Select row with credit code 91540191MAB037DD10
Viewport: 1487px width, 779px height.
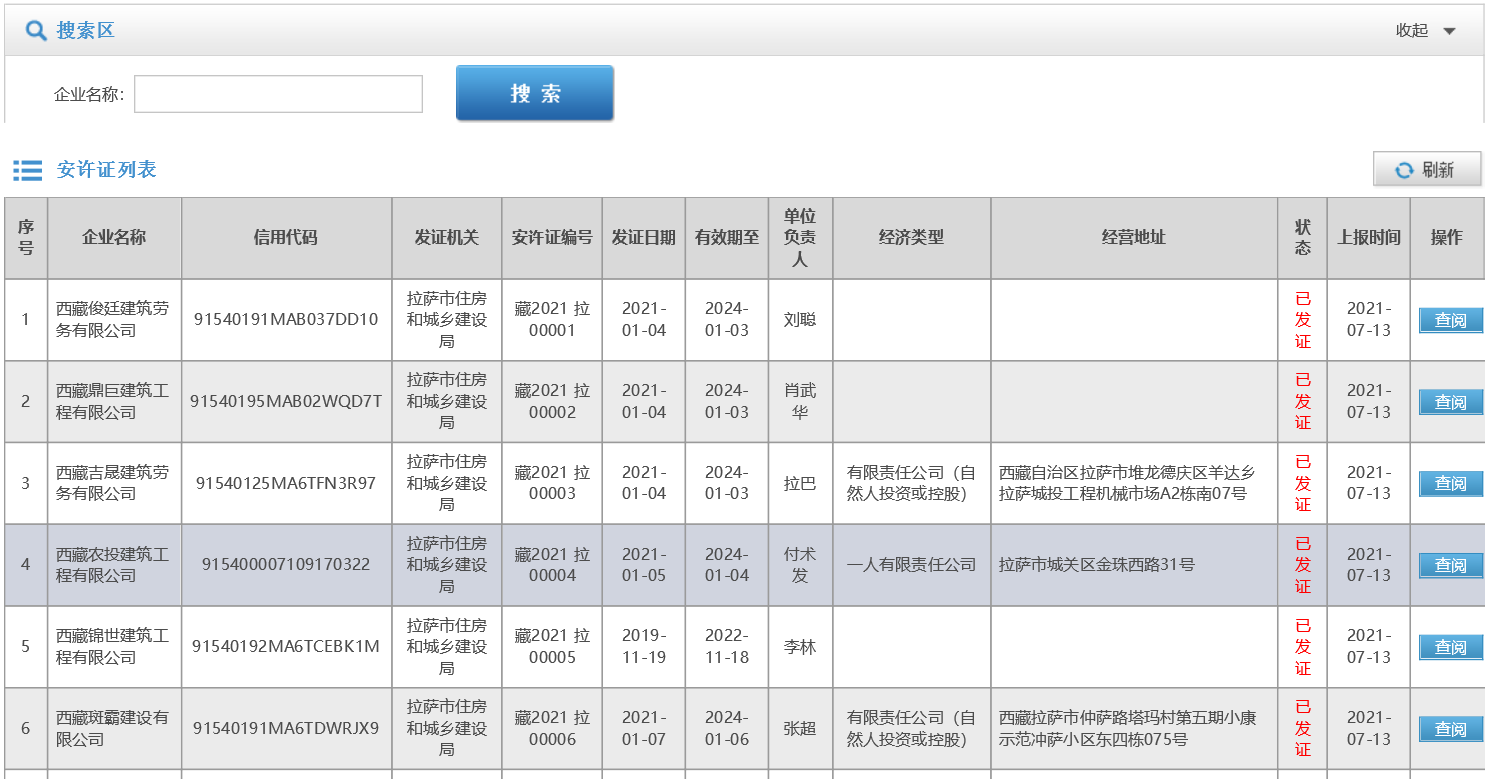point(286,320)
